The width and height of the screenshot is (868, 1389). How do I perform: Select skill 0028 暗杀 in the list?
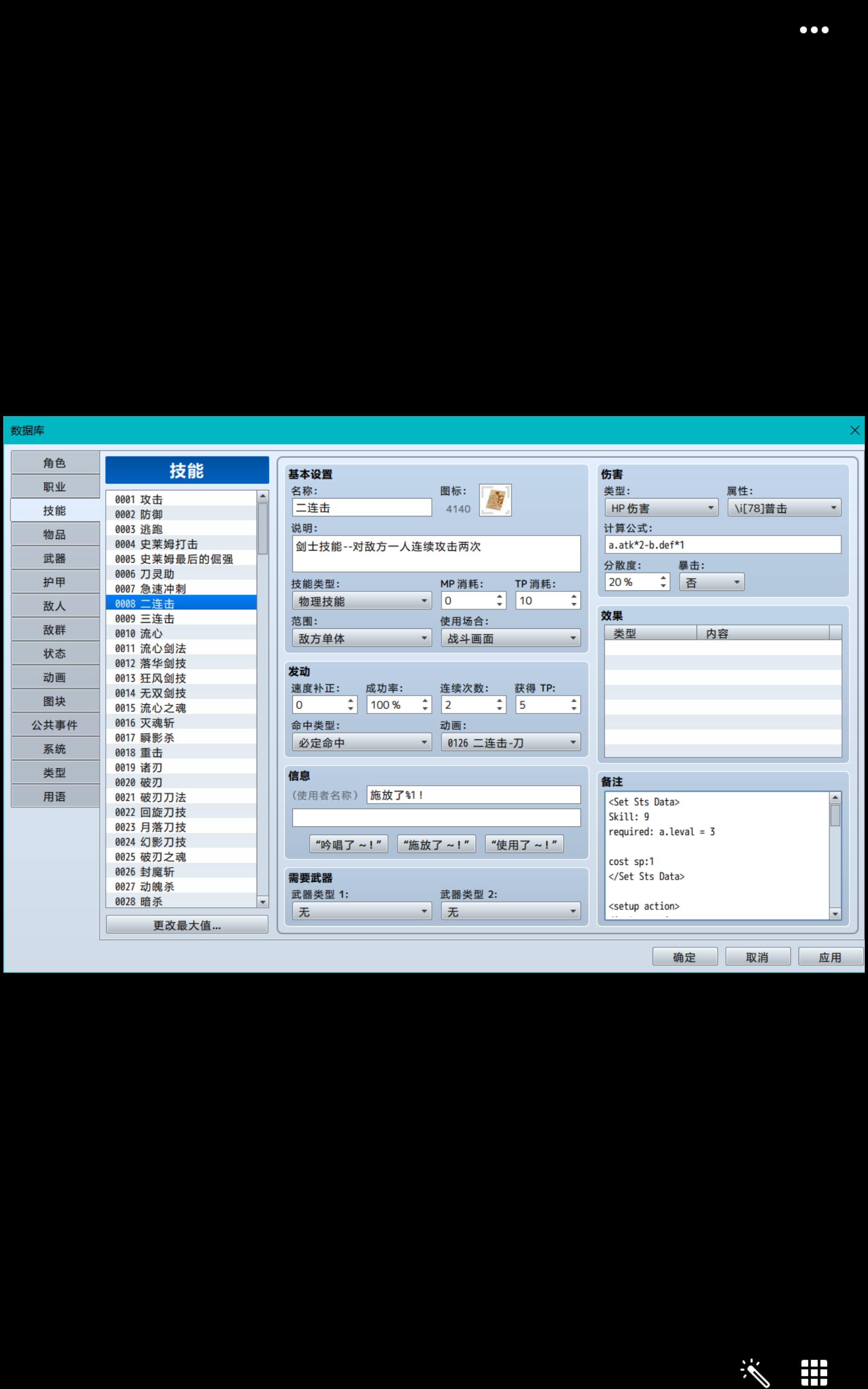(181, 901)
